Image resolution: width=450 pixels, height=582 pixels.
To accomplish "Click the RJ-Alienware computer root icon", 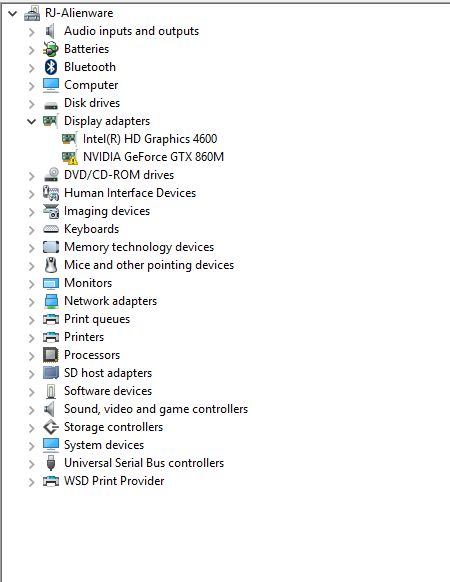I will point(32,13).
